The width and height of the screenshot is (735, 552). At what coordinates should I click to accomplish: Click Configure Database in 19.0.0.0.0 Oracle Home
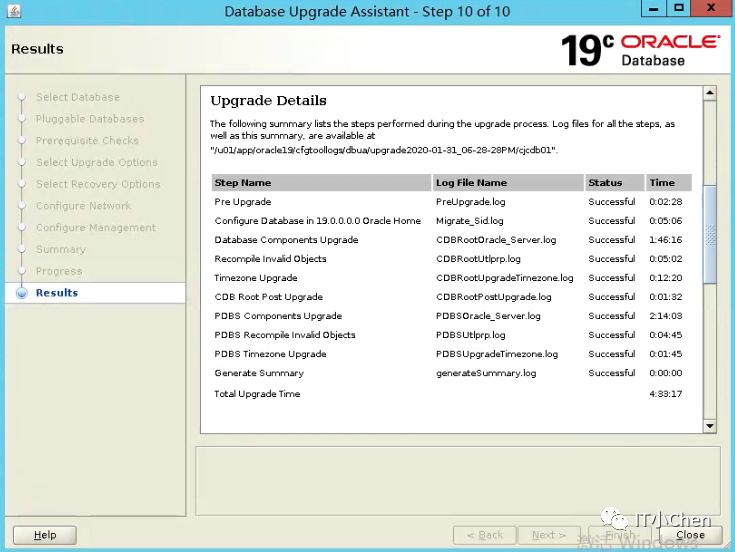(318, 221)
